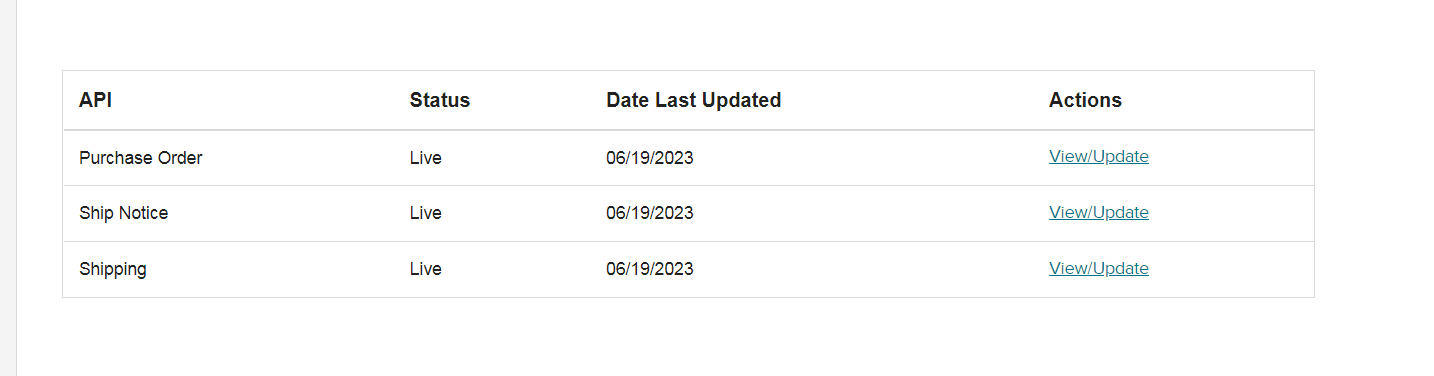This screenshot has height=376, width=1434.
Task: Select the Date Last Updated header
Action: coord(693,100)
